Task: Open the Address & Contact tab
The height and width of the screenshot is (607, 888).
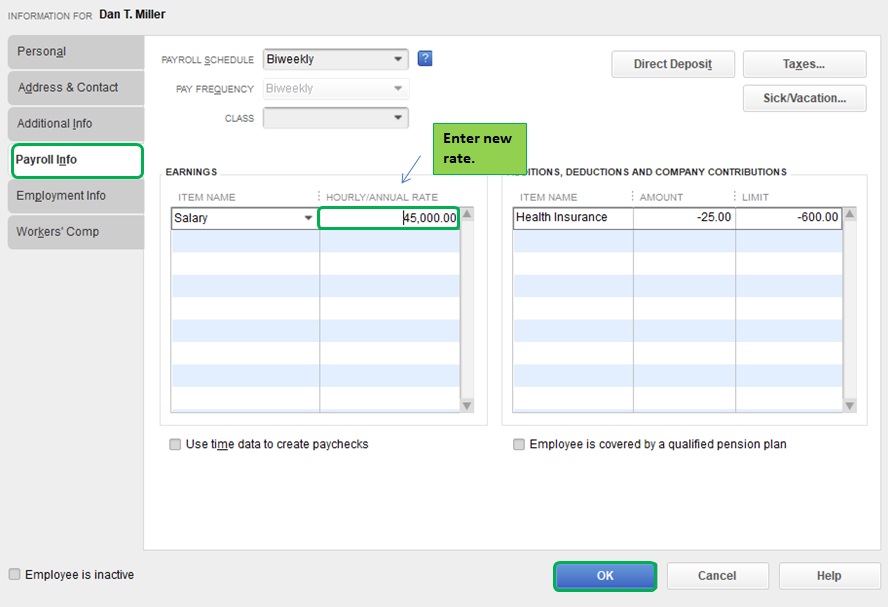Action: click(x=76, y=87)
